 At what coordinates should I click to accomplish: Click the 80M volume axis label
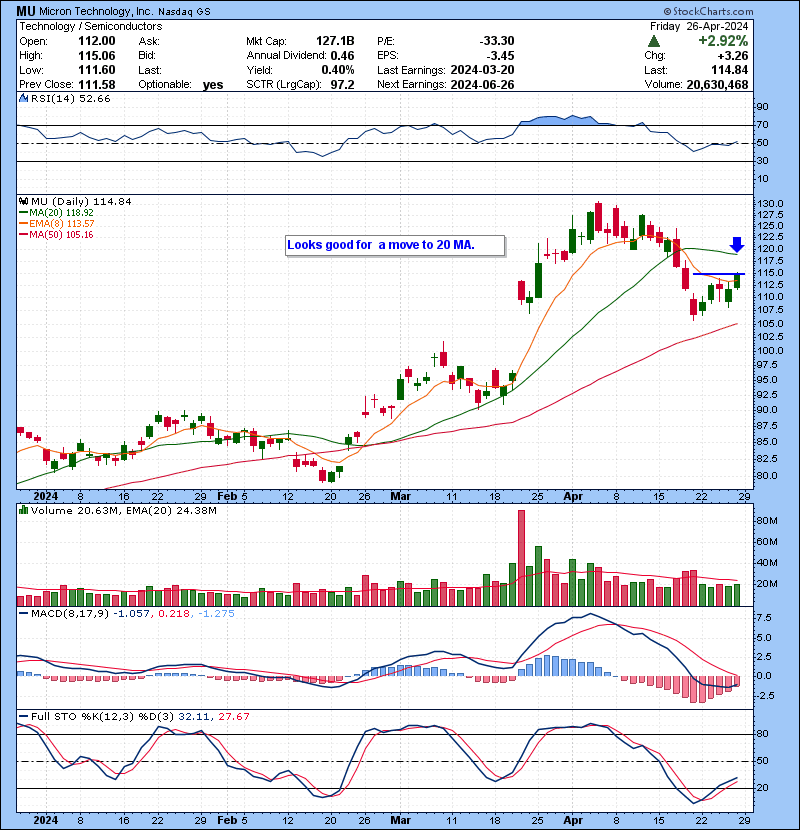767,520
